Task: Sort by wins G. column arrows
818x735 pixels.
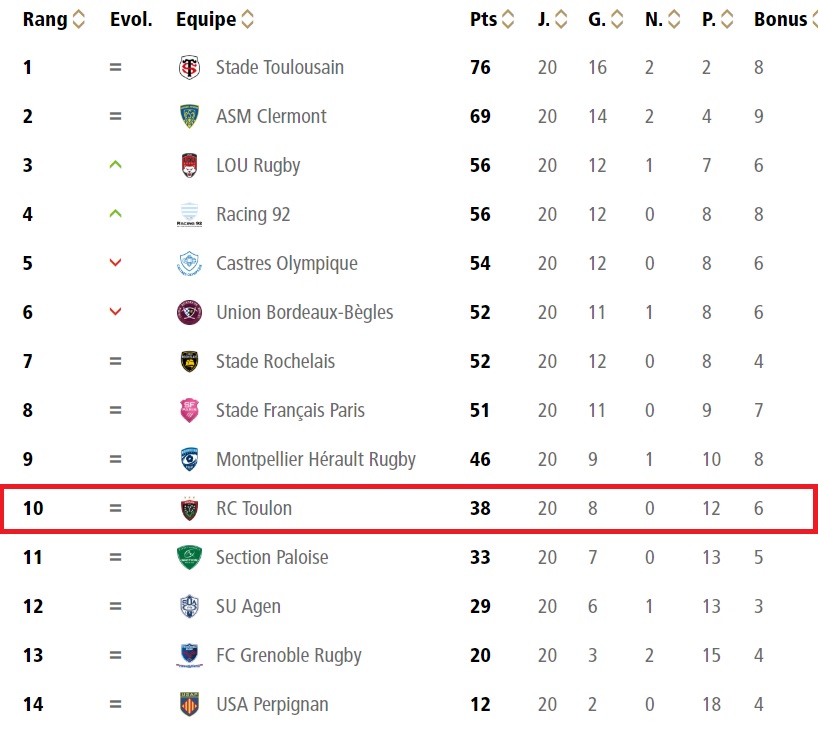Action: coord(617,20)
